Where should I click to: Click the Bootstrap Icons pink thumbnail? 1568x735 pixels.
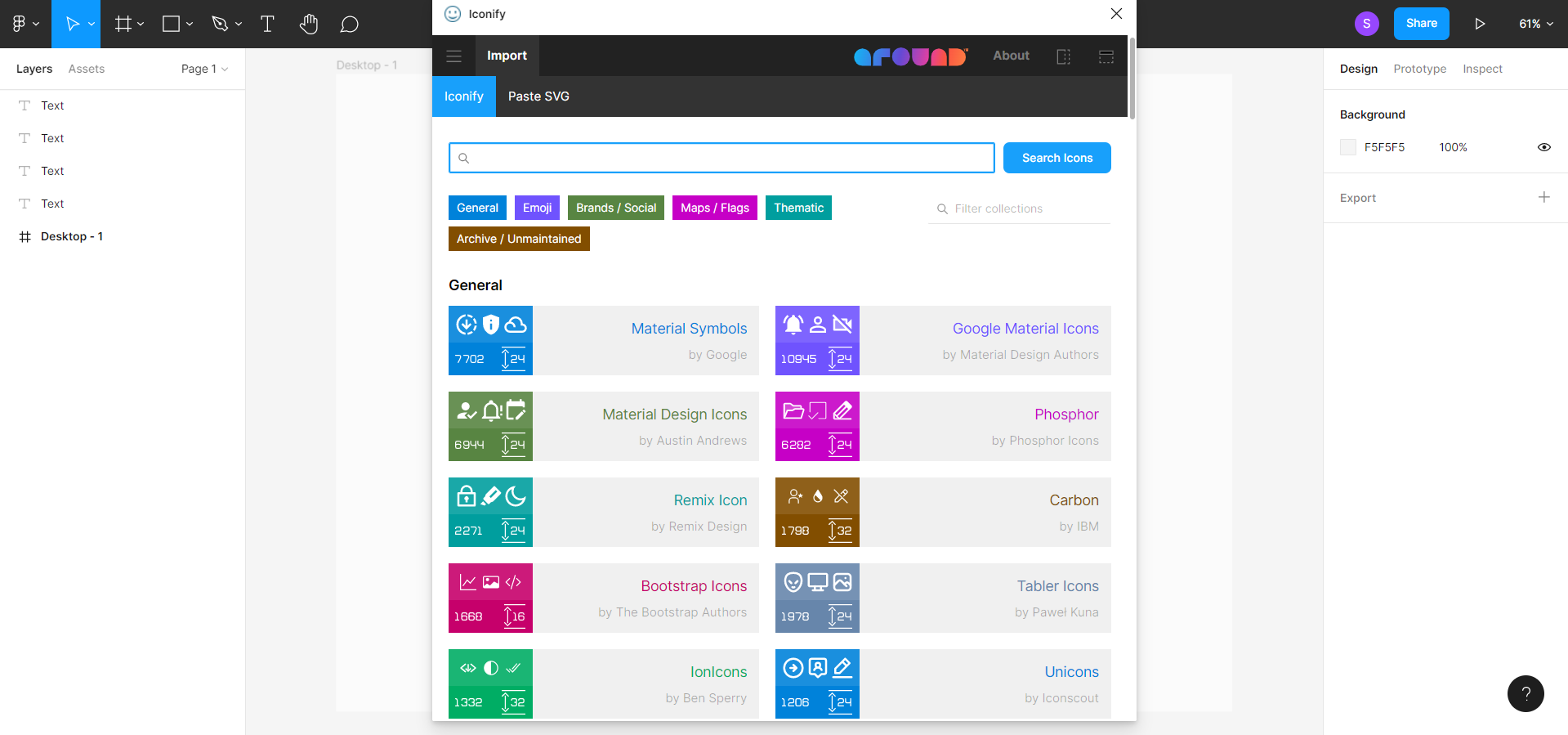[x=490, y=598]
